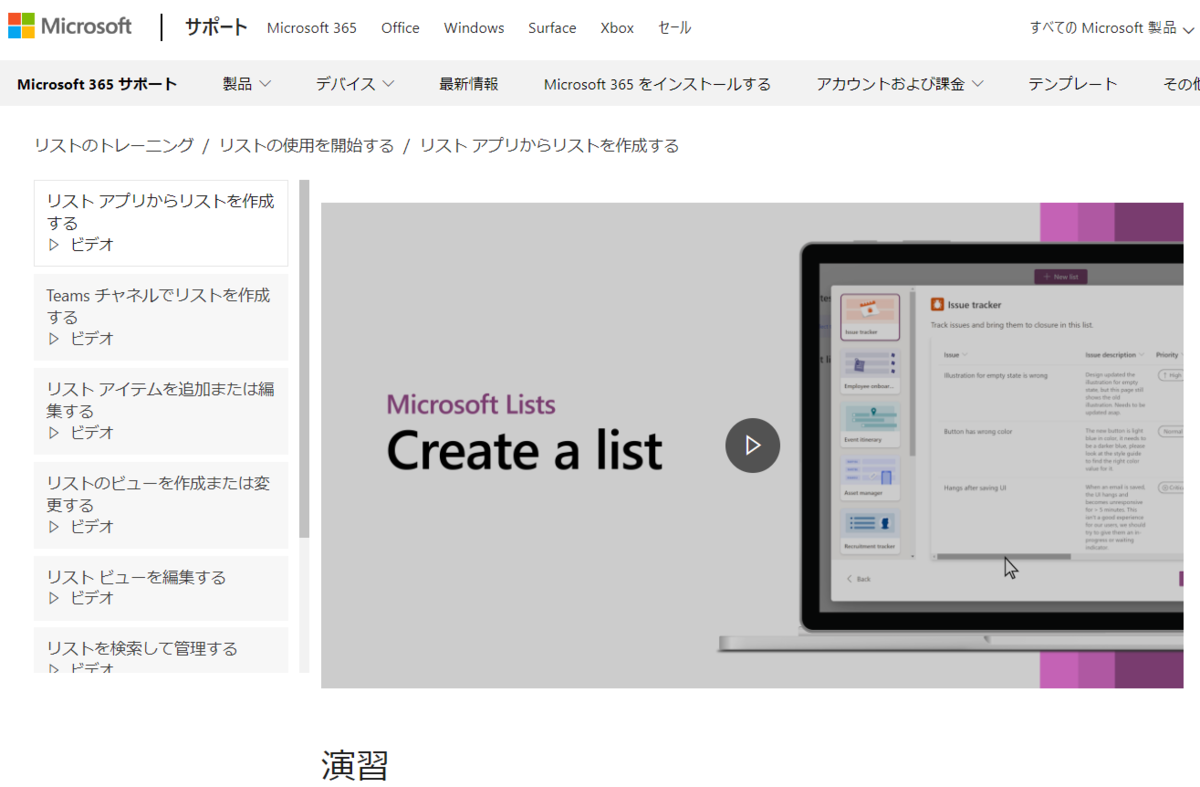Viewport: 1200px width, 787px height.
Task: Switch to the Windows navigation item
Action: (473, 28)
